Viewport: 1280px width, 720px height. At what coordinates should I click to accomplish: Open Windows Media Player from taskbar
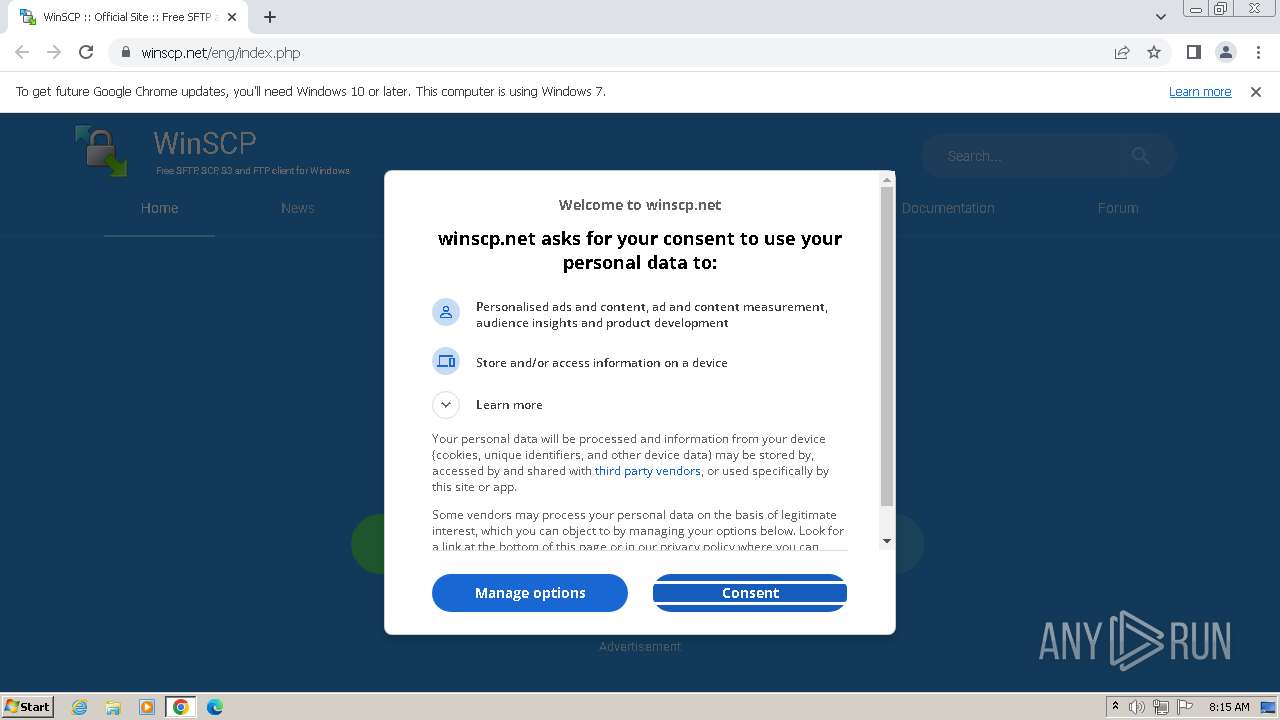pos(147,707)
